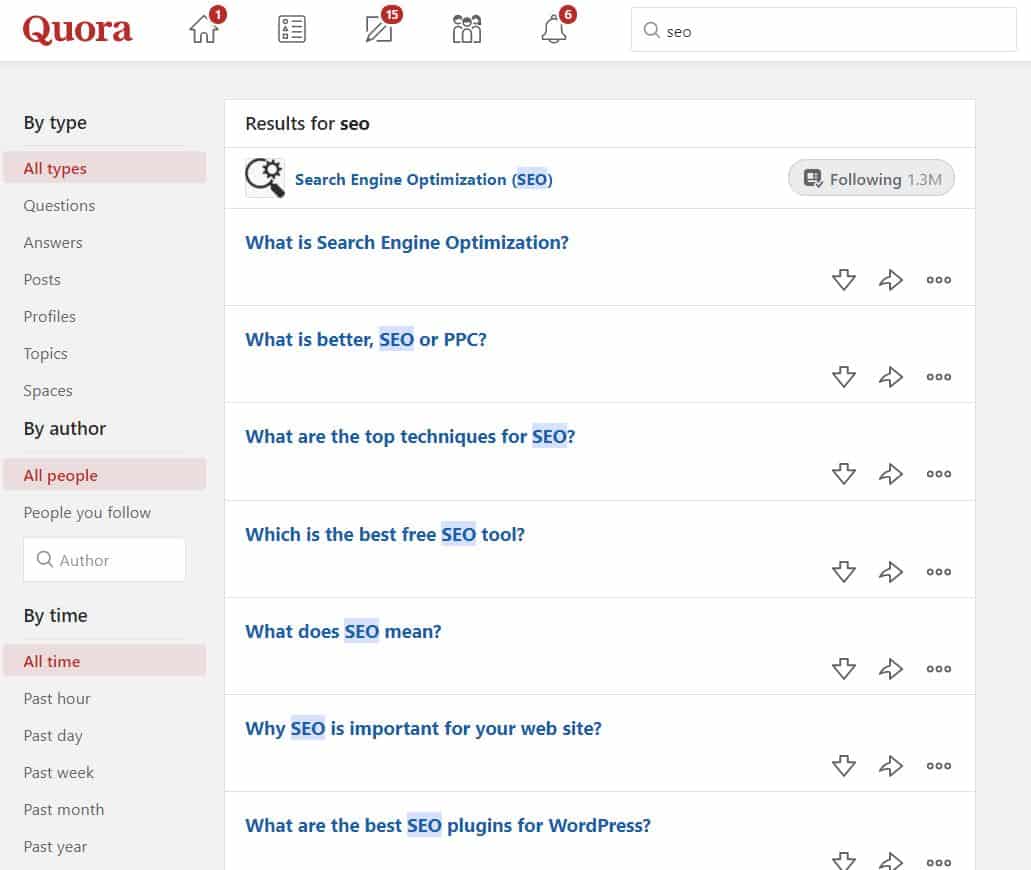Downvote the top techniques for SEO question
Viewport: 1031px width, 870px height.
click(x=844, y=473)
